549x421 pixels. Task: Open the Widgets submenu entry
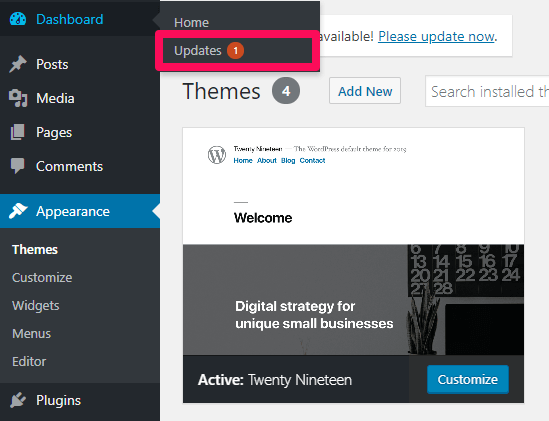point(35,305)
